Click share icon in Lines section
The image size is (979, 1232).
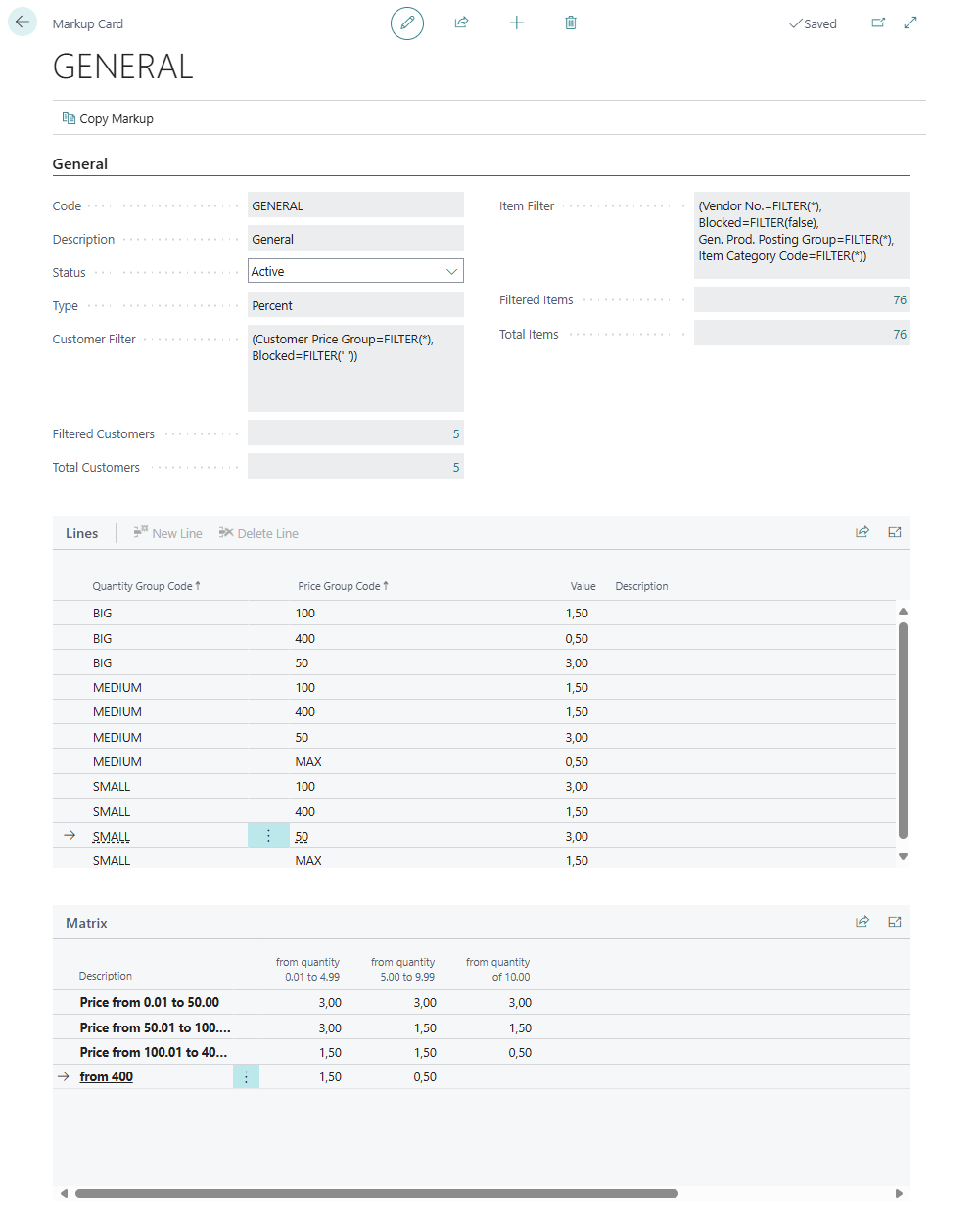pos(862,532)
